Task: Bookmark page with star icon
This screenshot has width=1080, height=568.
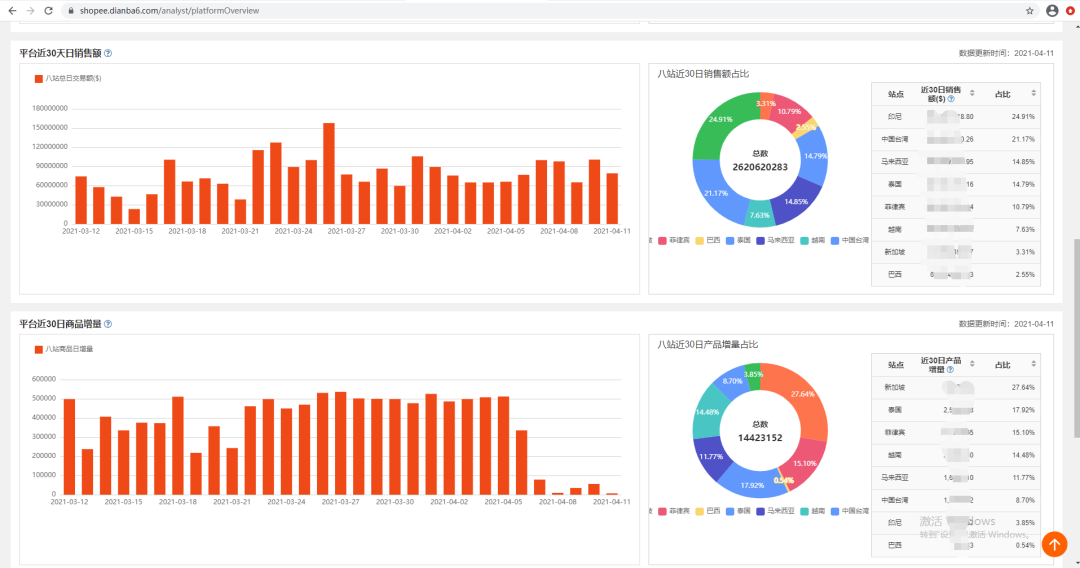Action: click(1030, 11)
